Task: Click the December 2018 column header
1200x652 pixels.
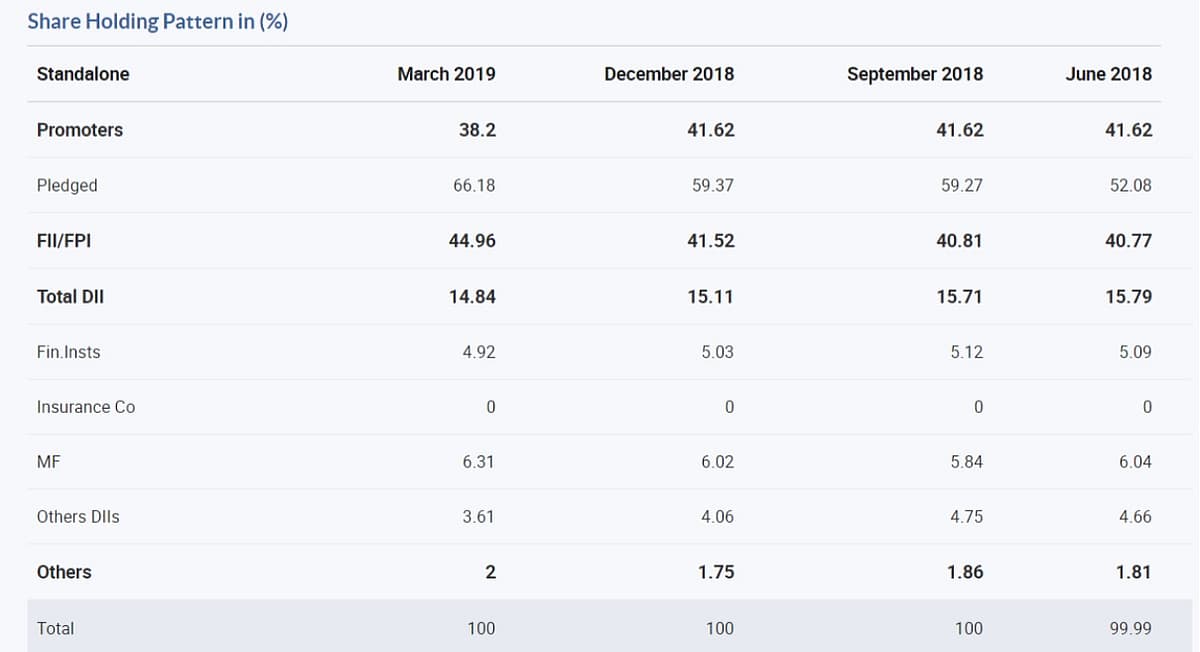Action: tap(668, 74)
